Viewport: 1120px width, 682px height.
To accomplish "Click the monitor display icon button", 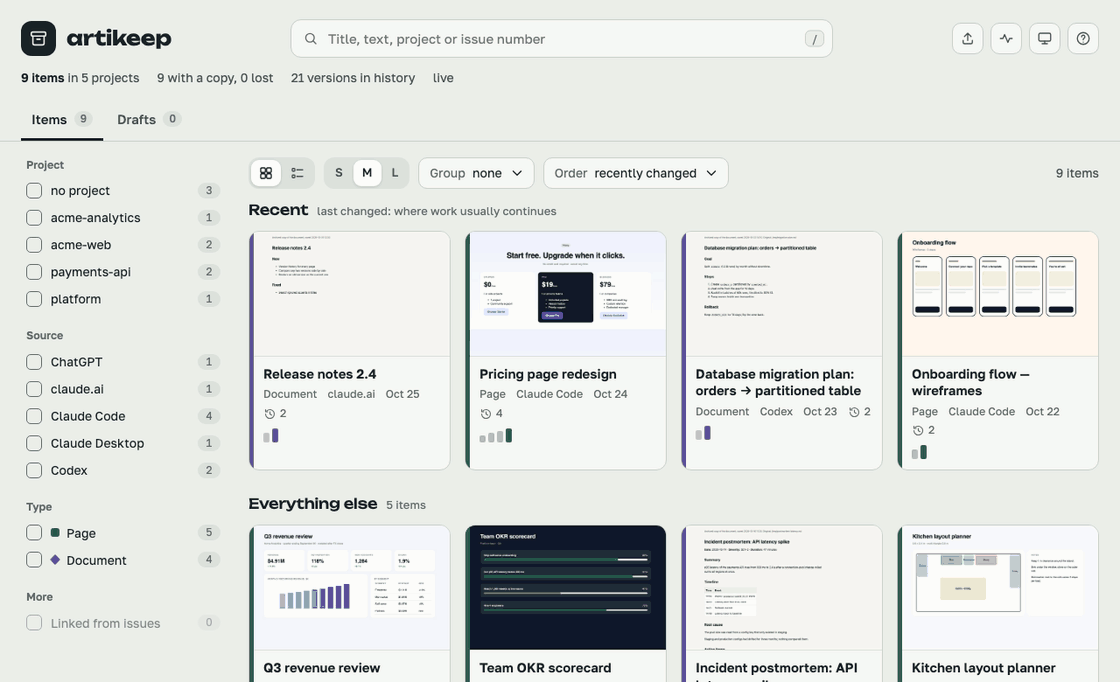I will [1045, 39].
